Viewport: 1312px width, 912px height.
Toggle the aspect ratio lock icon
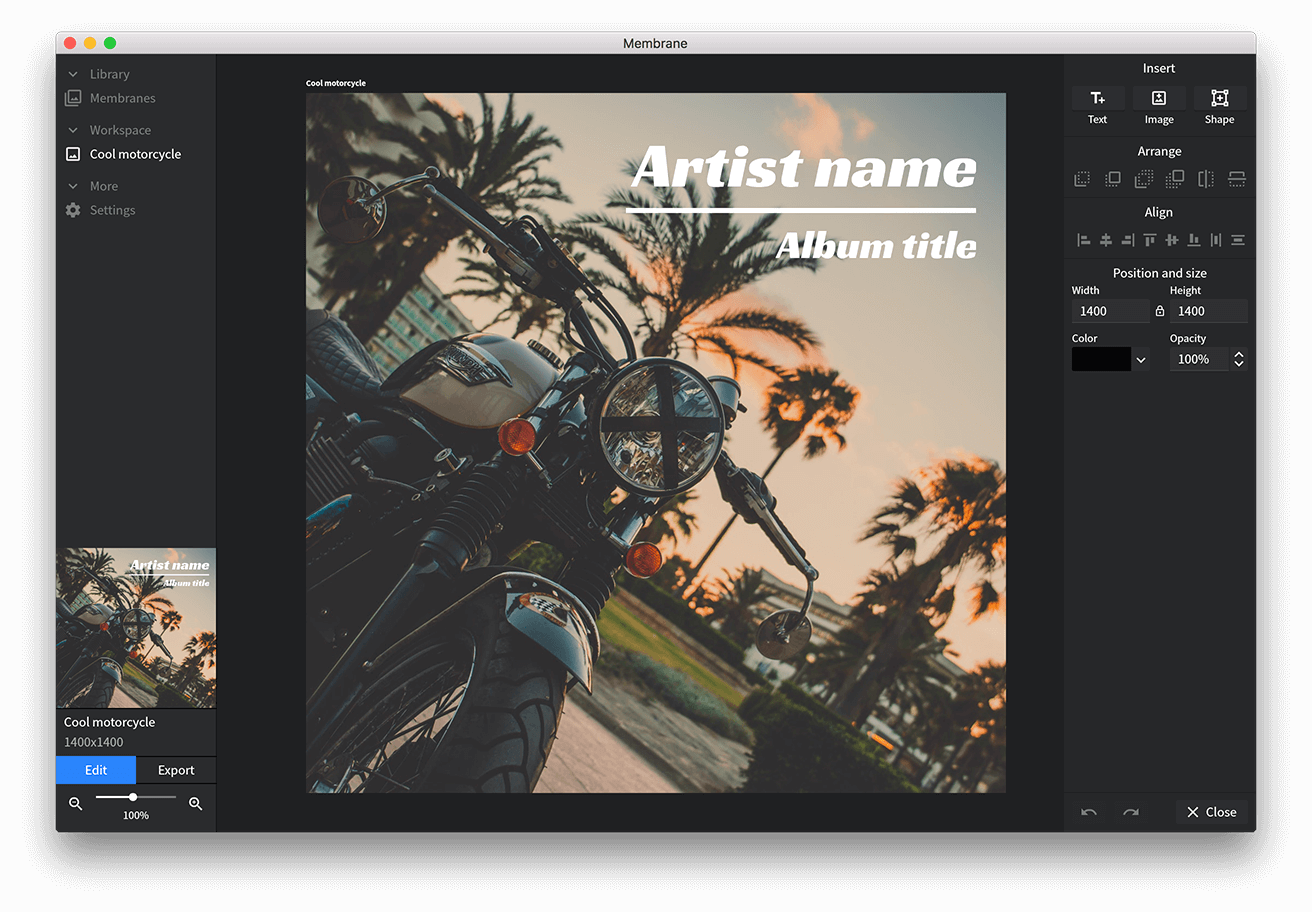pyautogui.click(x=1160, y=311)
